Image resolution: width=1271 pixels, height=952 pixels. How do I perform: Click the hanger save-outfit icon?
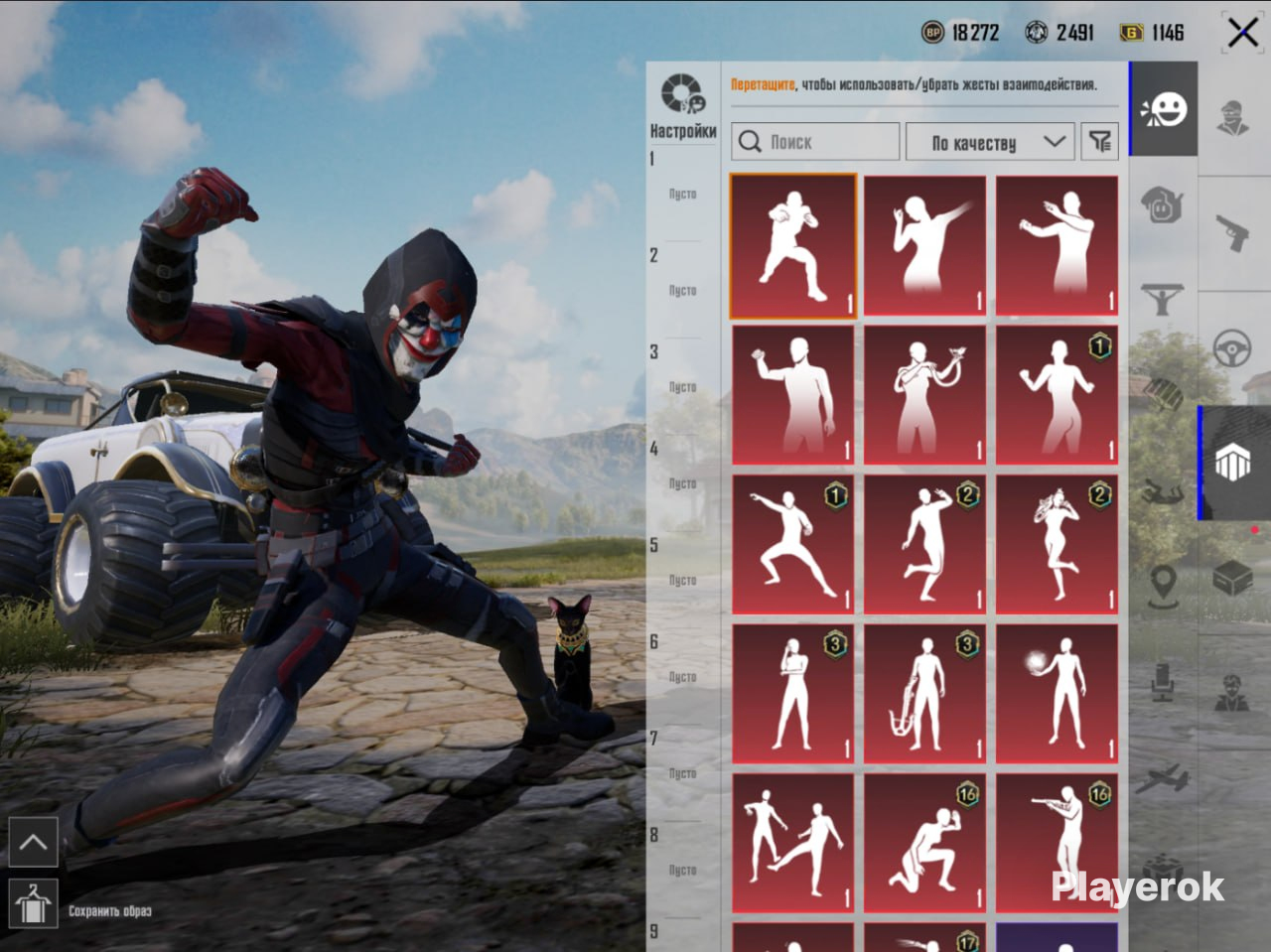click(x=33, y=903)
